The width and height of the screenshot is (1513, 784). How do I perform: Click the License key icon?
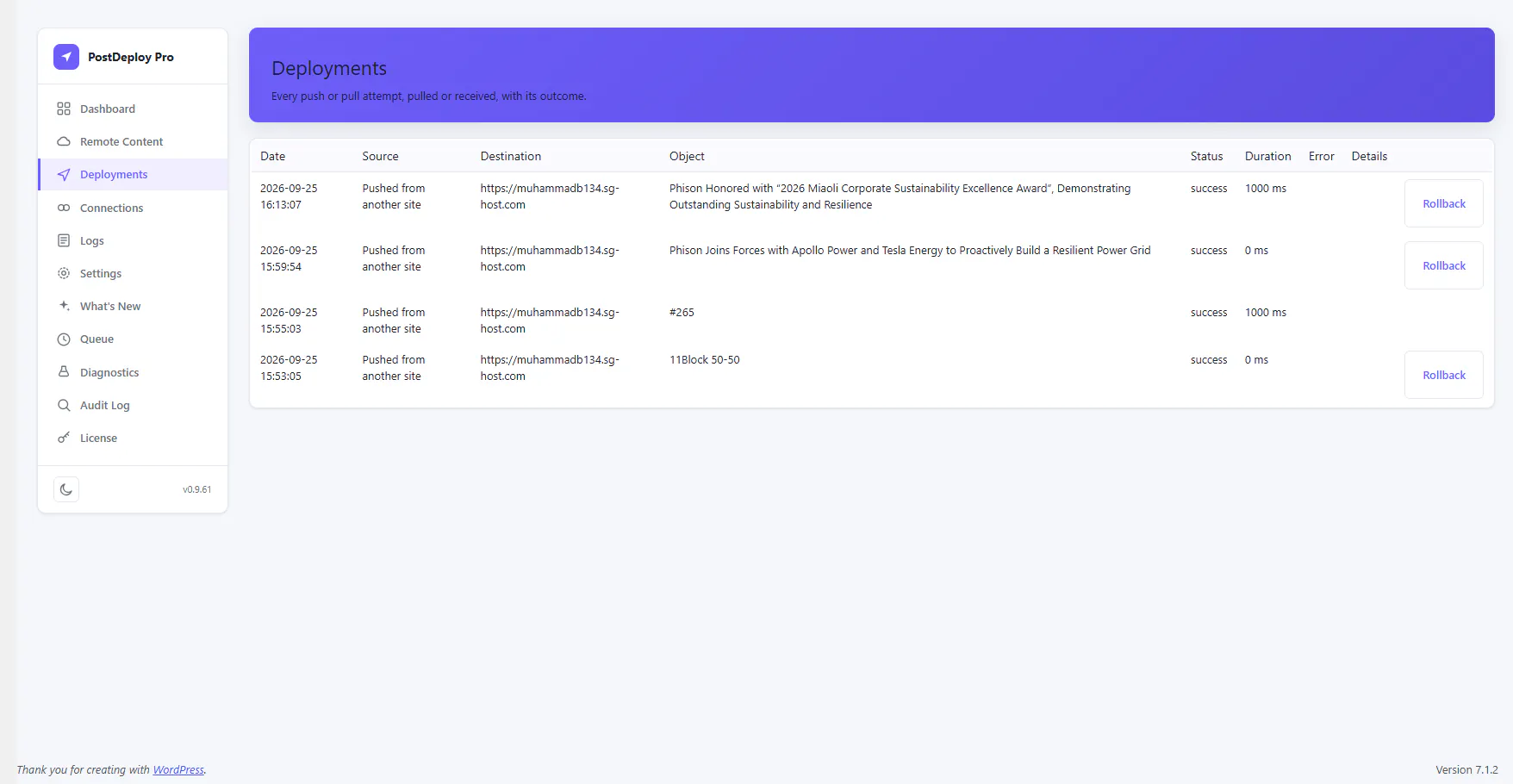point(64,438)
